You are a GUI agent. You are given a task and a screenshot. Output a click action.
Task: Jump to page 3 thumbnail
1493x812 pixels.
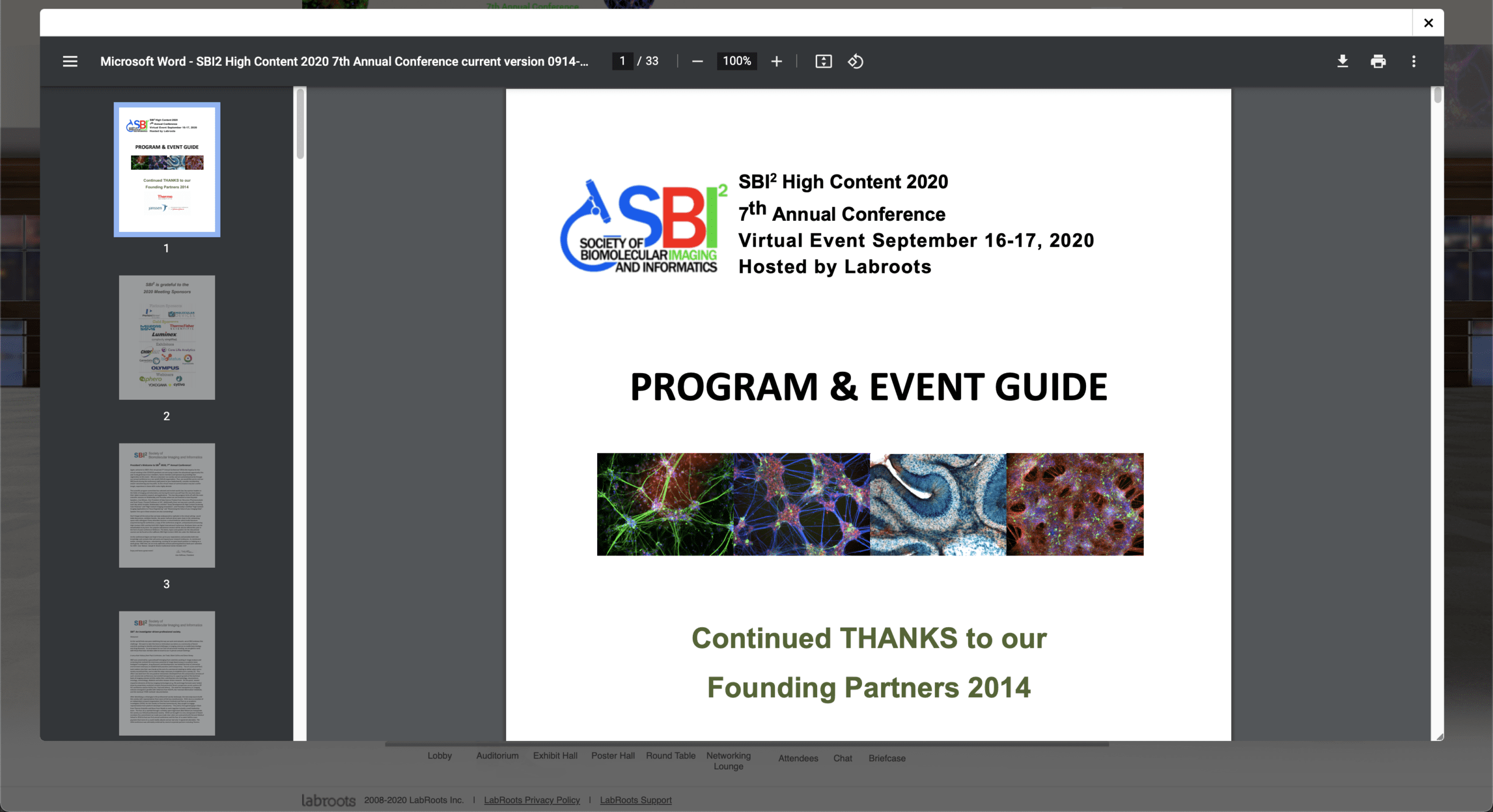tap(167, 505)
